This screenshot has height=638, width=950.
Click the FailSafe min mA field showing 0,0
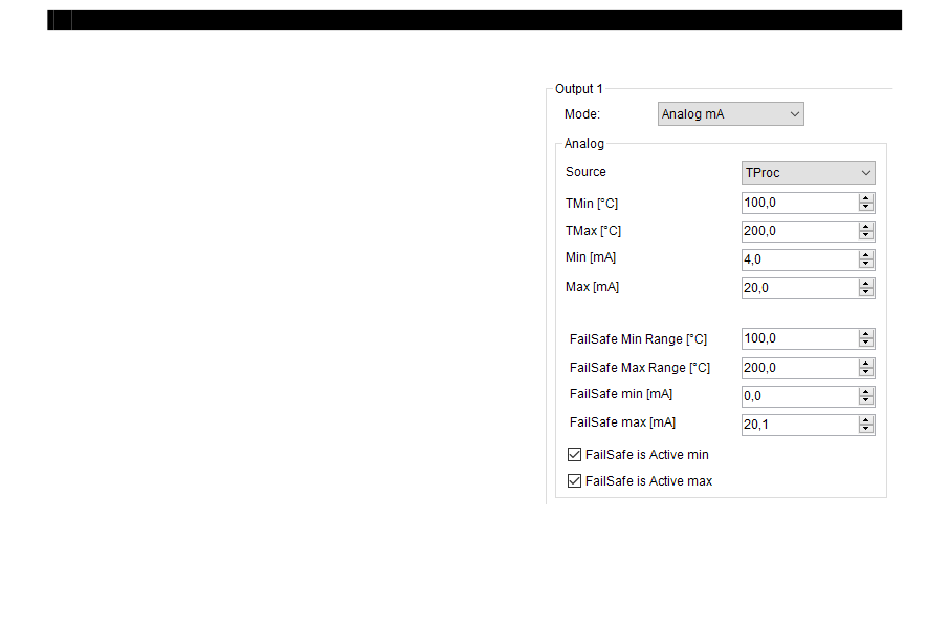[x=800, y=396]
